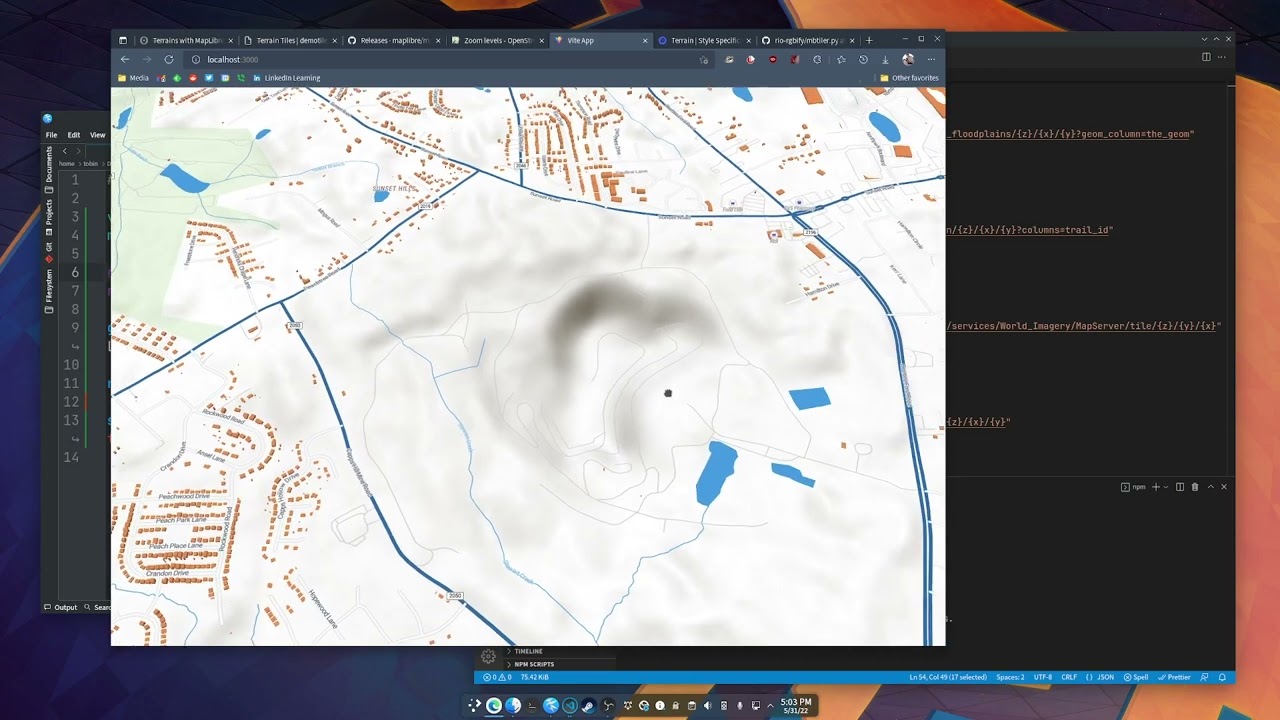The height and width of the screenshot is (720, 1280).
Task: Toggle VS Code editor split layout icon
Action: click(1206, 57)
